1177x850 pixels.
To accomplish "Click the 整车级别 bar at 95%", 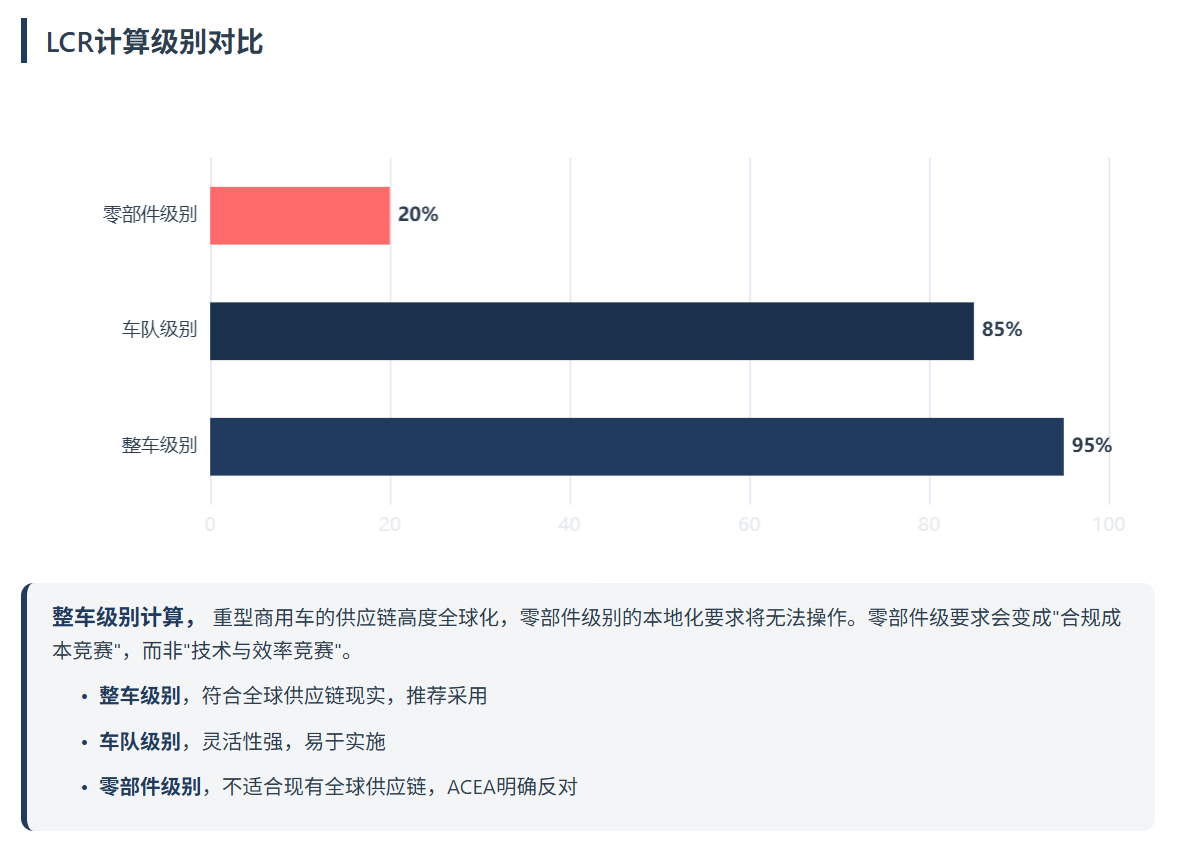I will [x=636, y=446].
